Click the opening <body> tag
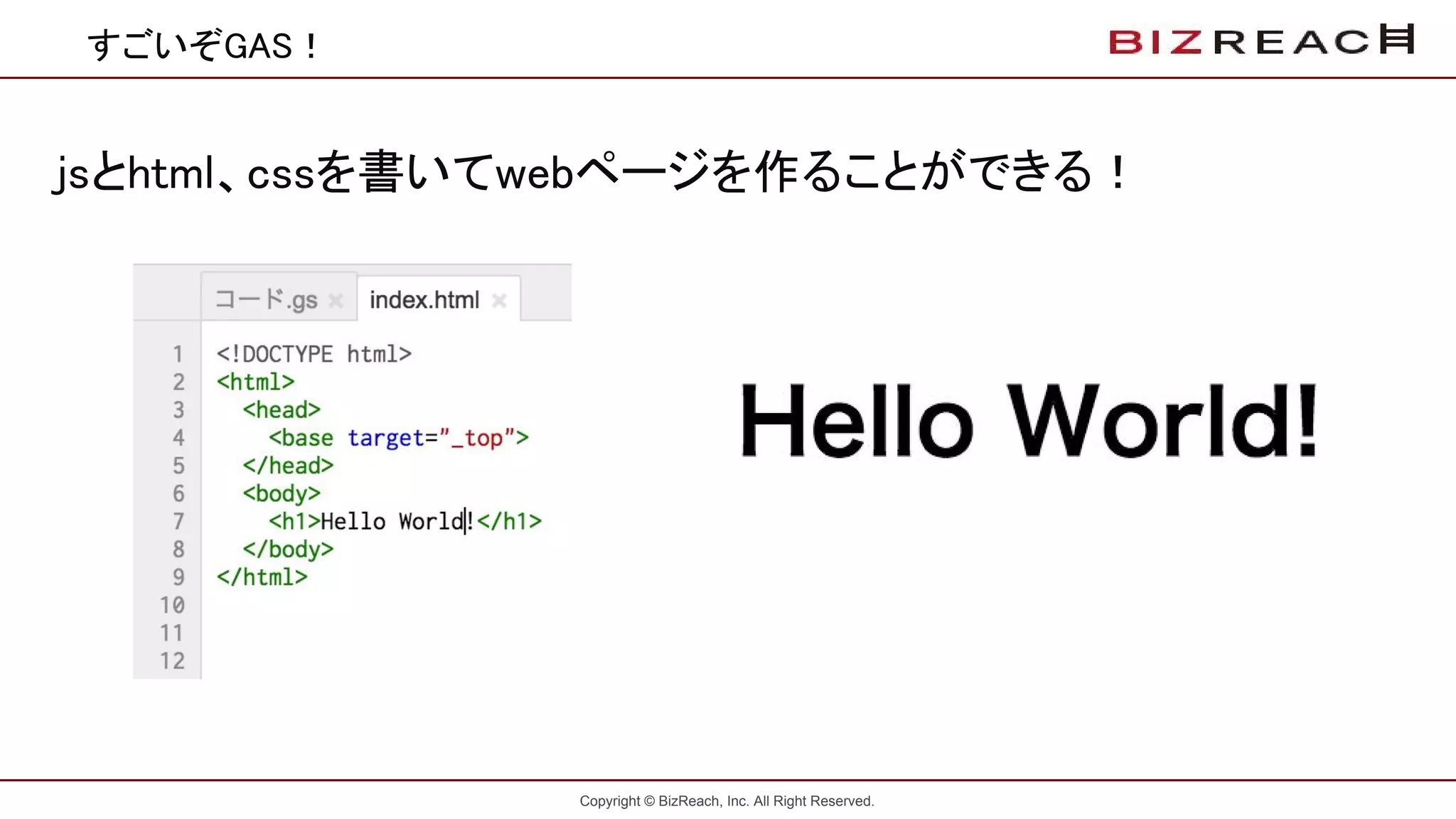 pos(282,493)
